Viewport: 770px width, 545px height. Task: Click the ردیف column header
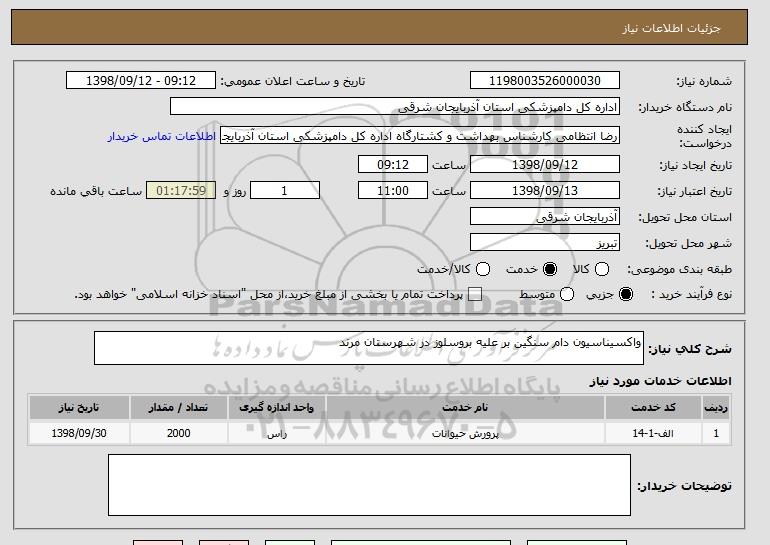[716, 408]
